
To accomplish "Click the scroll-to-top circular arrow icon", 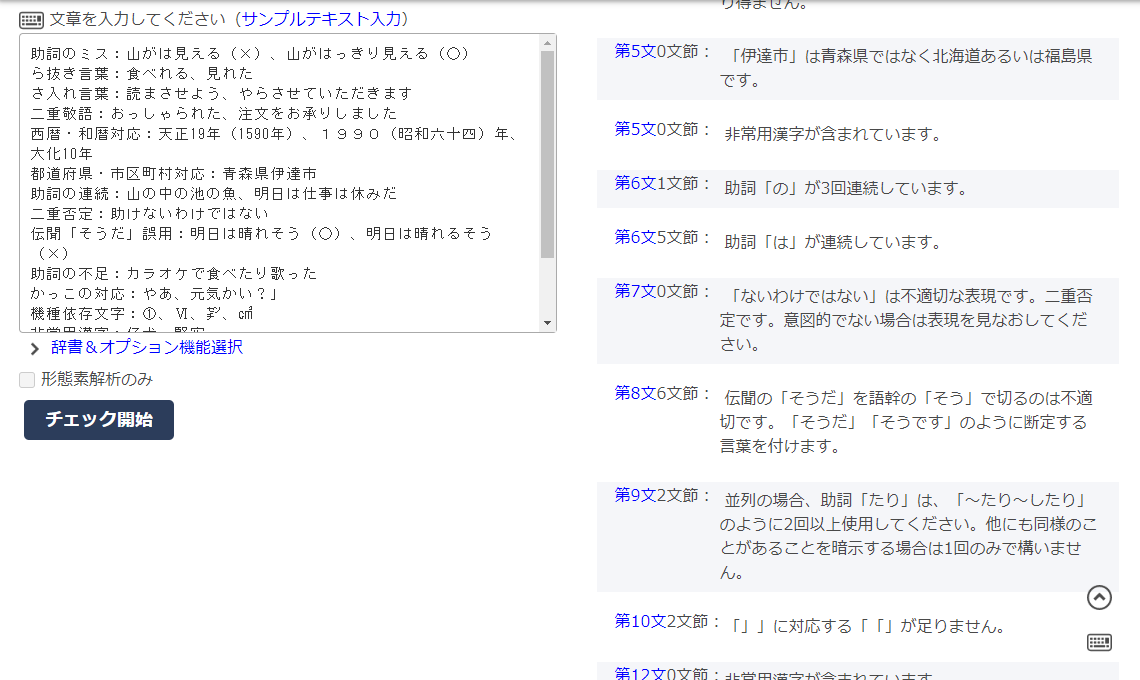I will 1100,598.
